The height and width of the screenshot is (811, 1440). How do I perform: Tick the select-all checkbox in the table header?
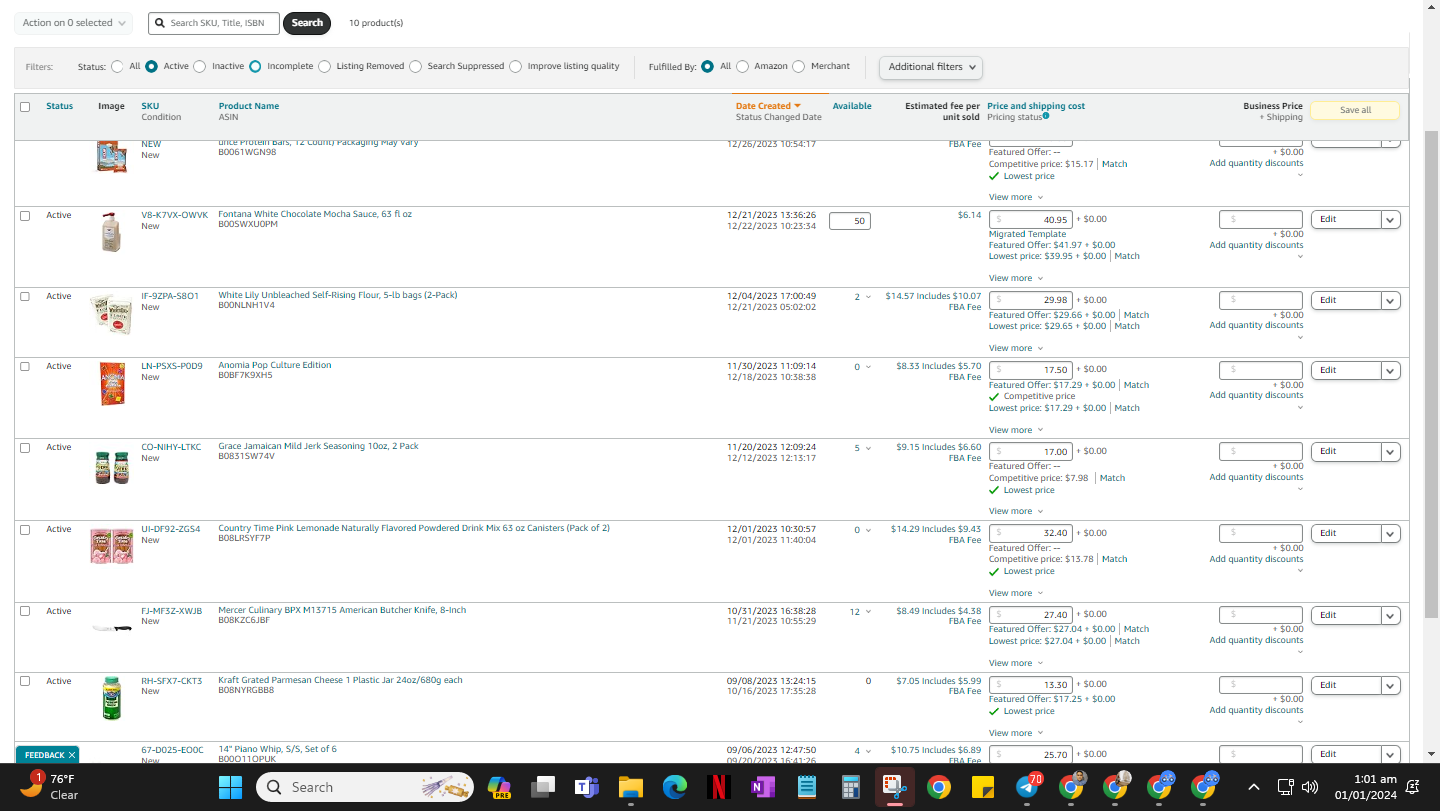(25, 107)
